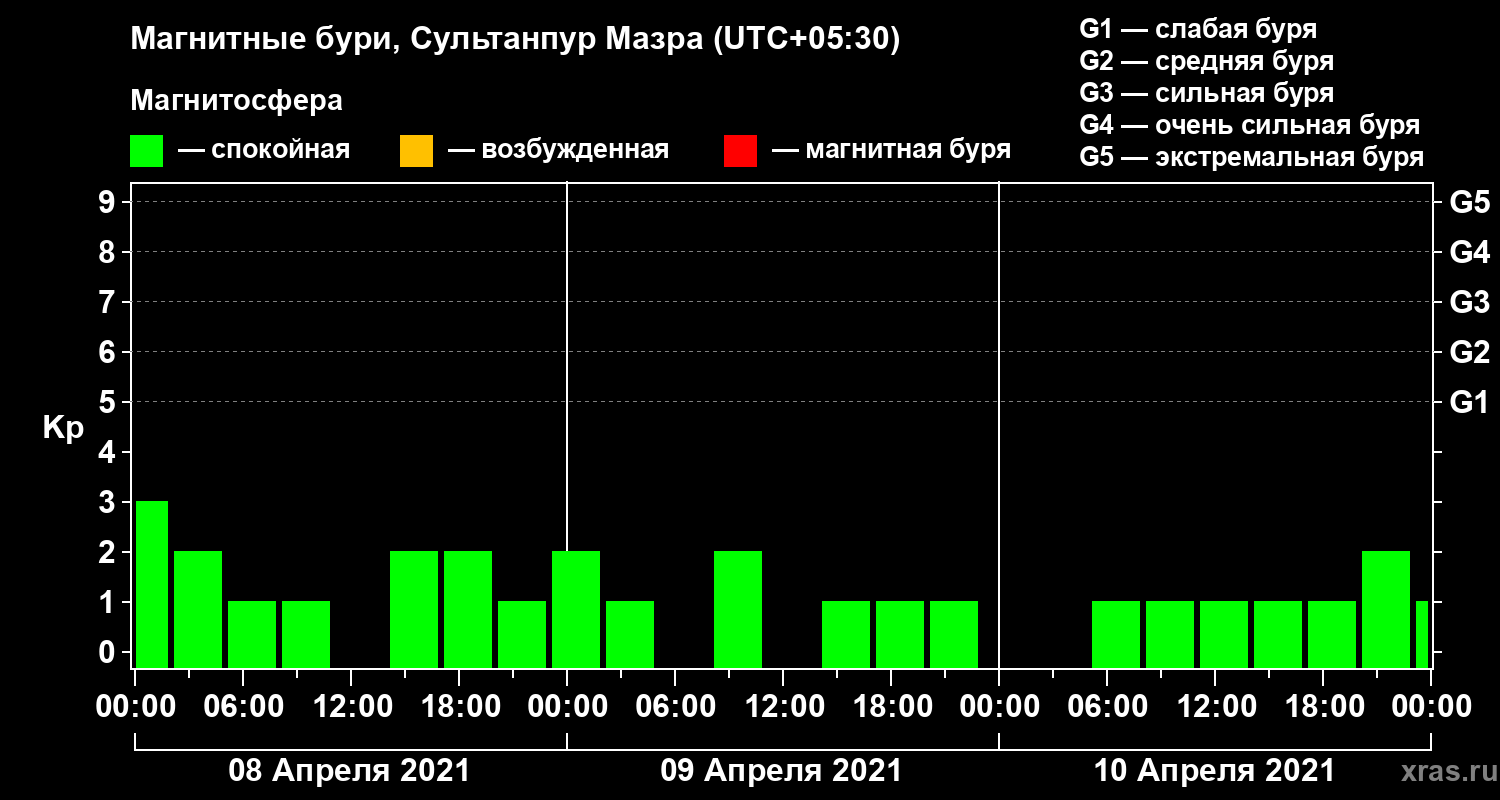The width and height of the screenshot is (1500, 800).
Task: Click the only Kp 3 bar on the chart
Action: pos(152,584)
